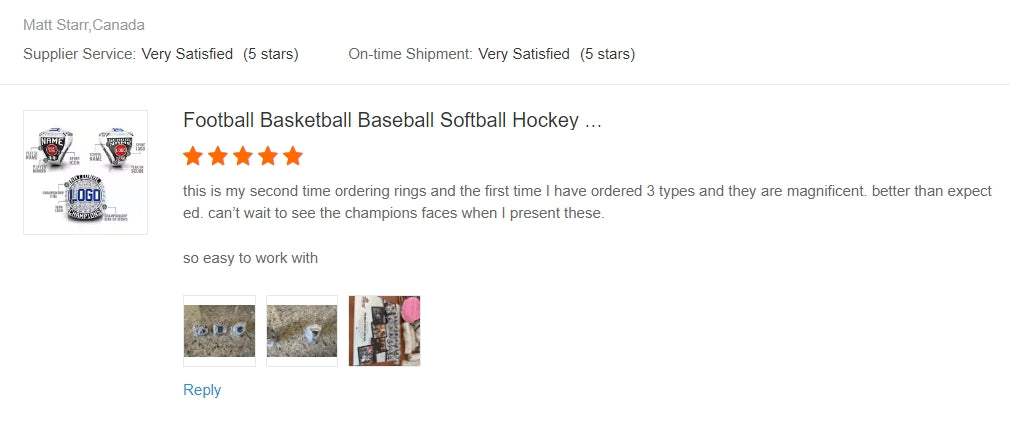1010x427 pixels.
Task: Click the Supplier Service label
Action: point(79,54)
